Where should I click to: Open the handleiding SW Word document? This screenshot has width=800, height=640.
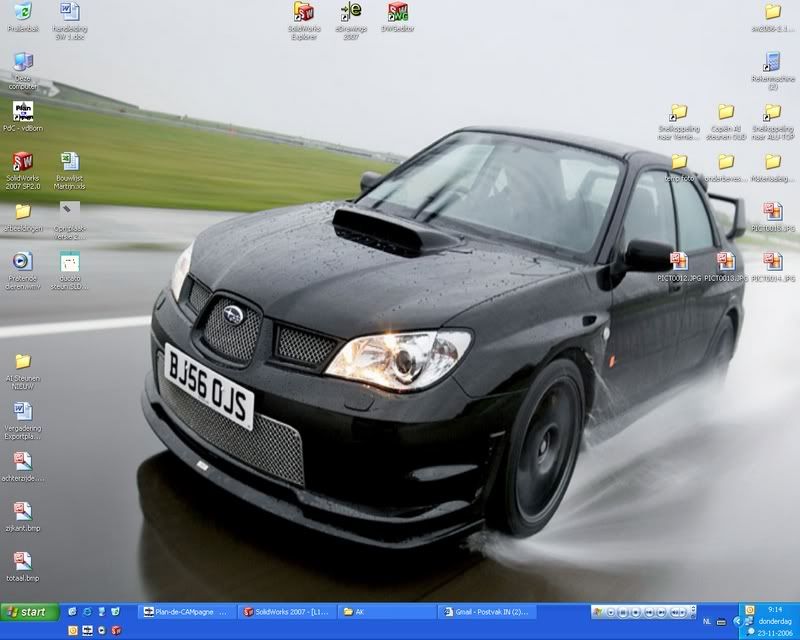coord(70,21)
